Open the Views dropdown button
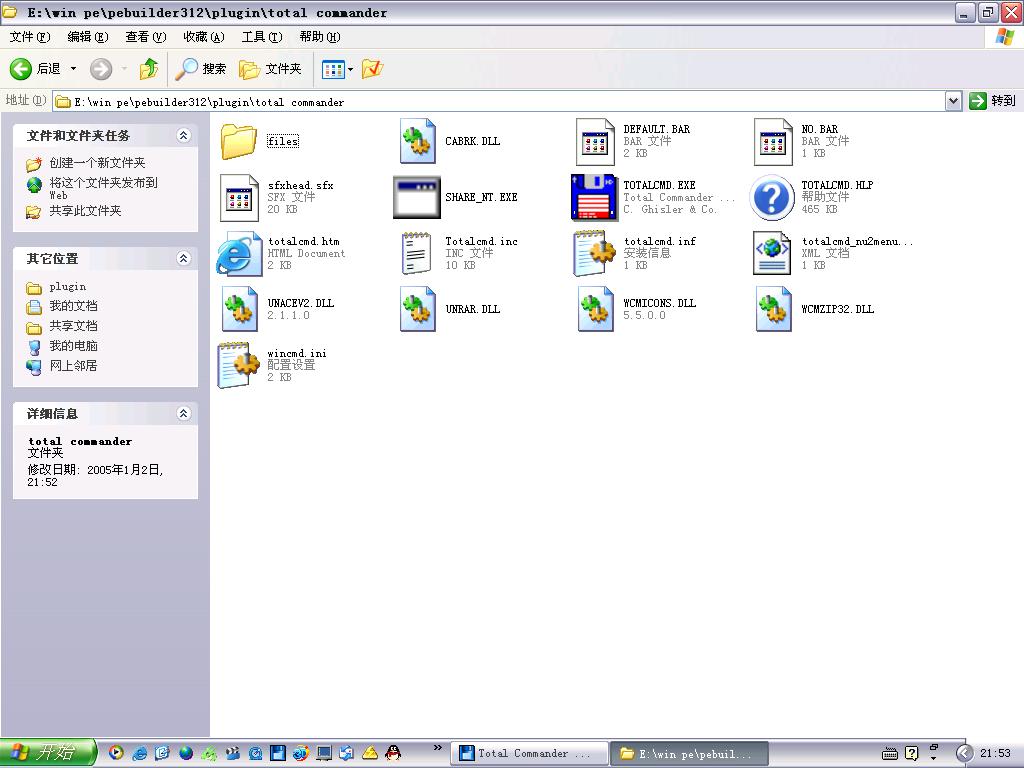 point(337,69)
